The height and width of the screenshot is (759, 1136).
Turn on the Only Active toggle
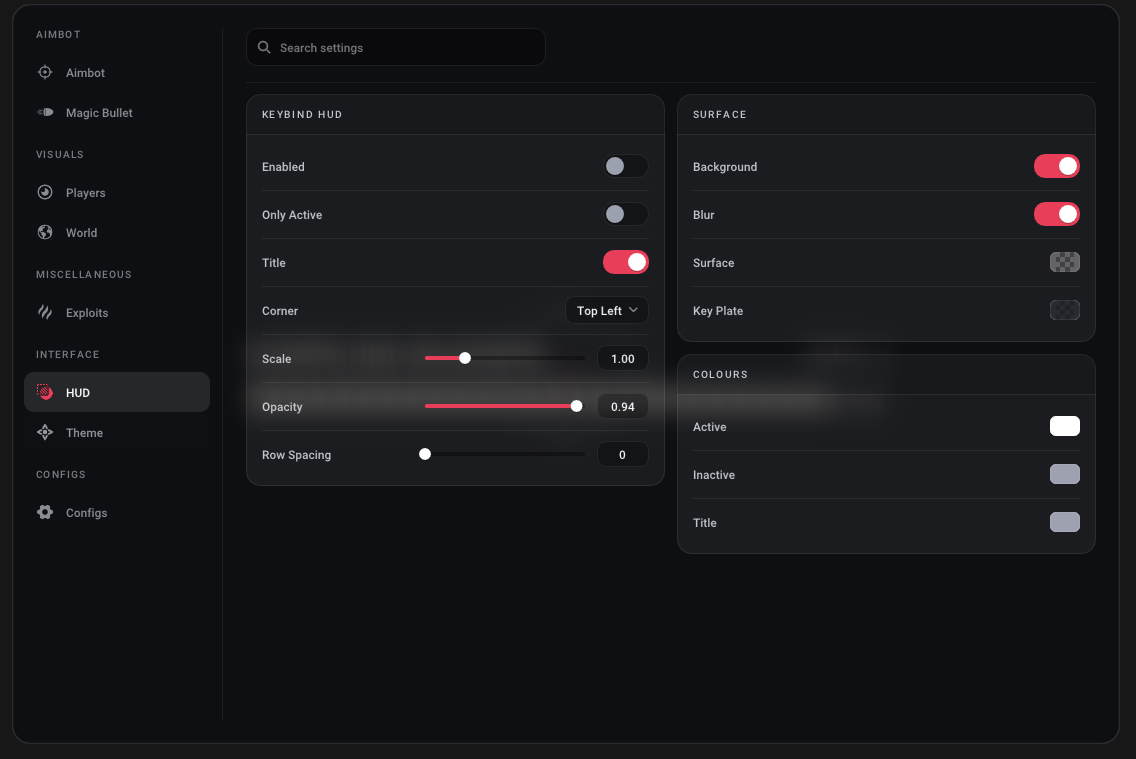pyautogui.click(x=625, y=214)
